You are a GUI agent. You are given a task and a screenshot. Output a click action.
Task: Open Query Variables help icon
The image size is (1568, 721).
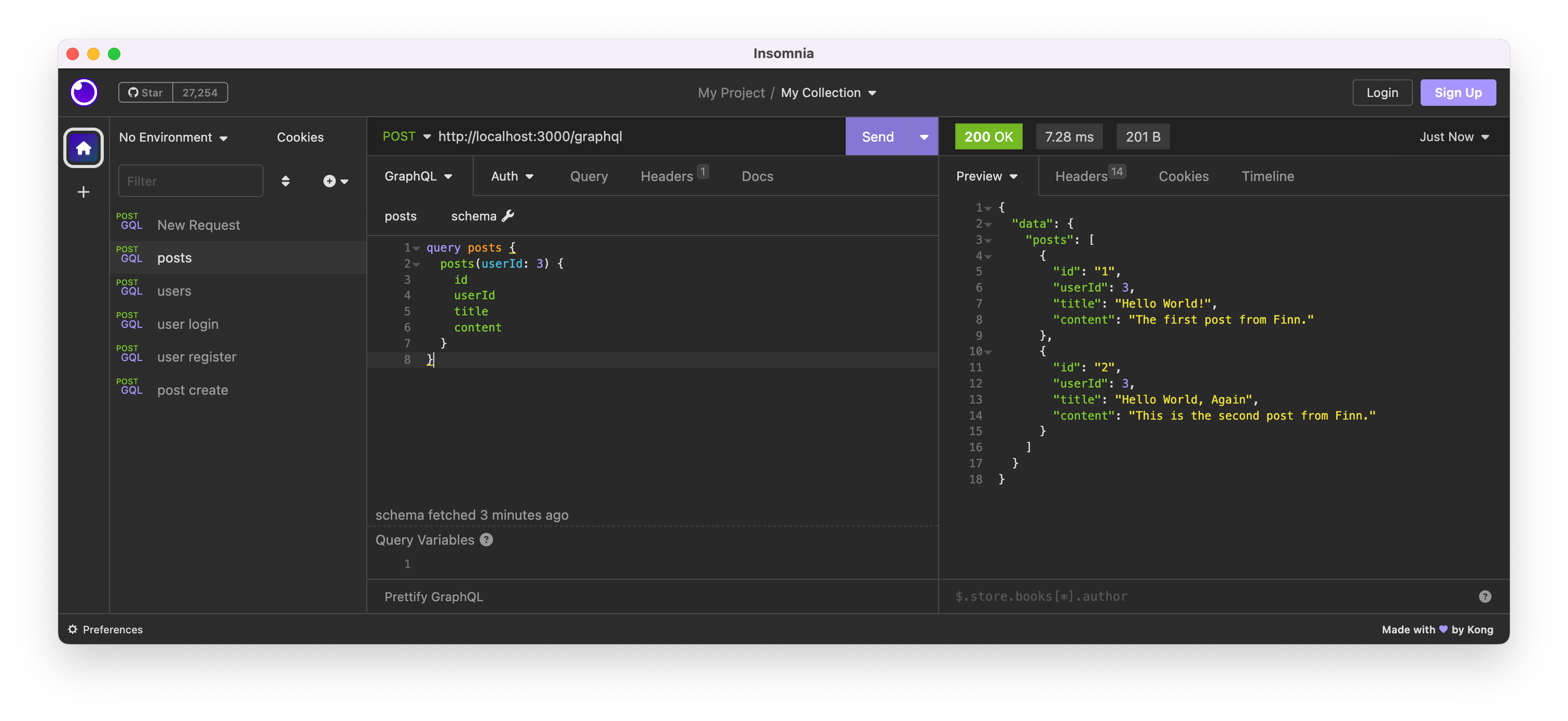click(486, 539)
